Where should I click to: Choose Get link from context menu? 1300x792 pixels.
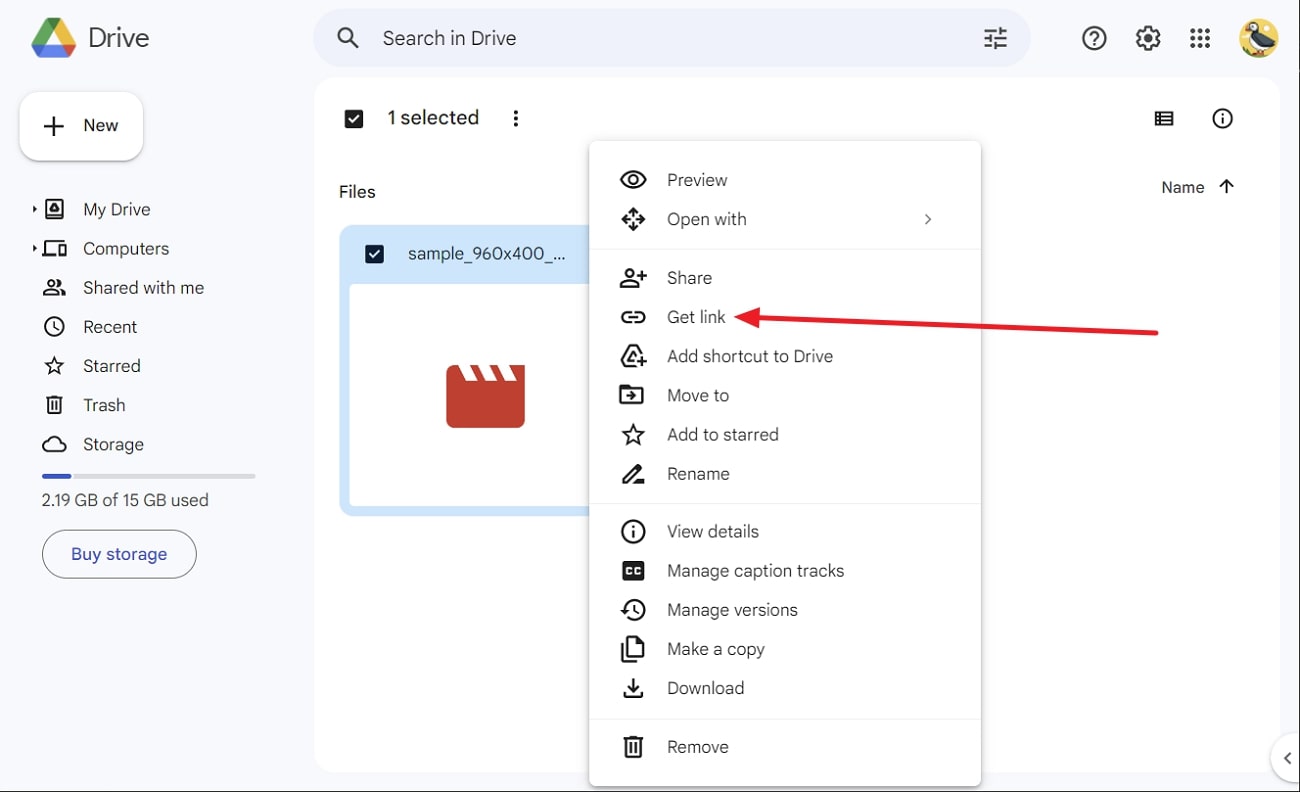696,317
